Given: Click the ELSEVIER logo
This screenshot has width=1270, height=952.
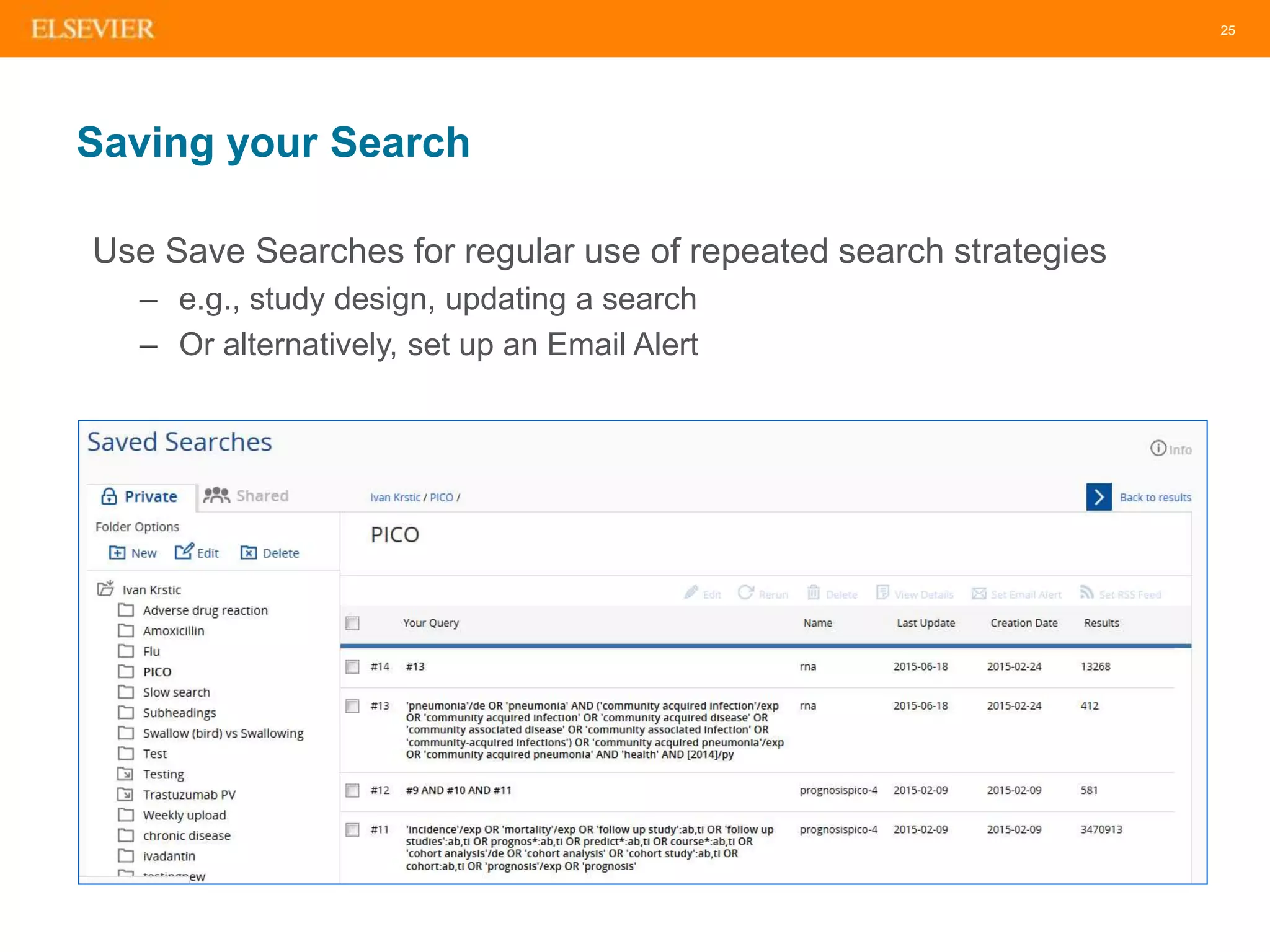Looking at the screenshot, I should tap(92, 29).
